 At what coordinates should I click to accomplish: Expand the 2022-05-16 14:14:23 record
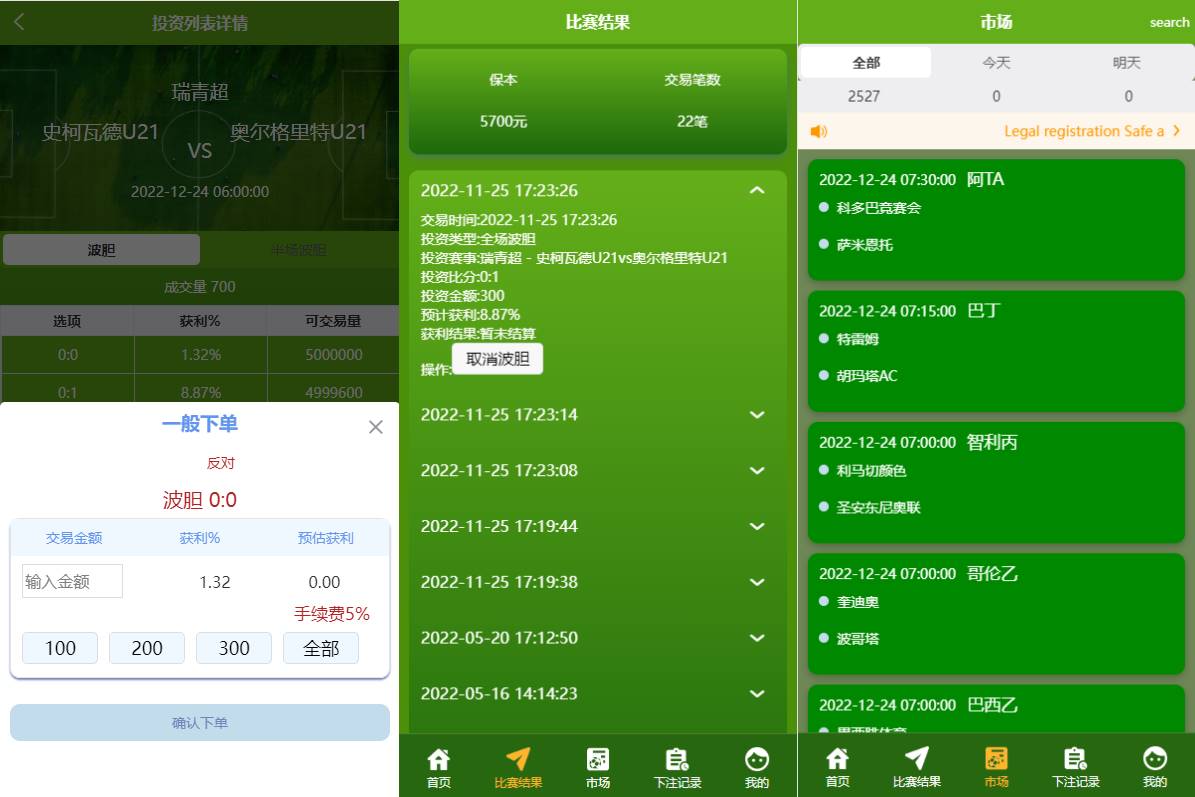(757, 693)
